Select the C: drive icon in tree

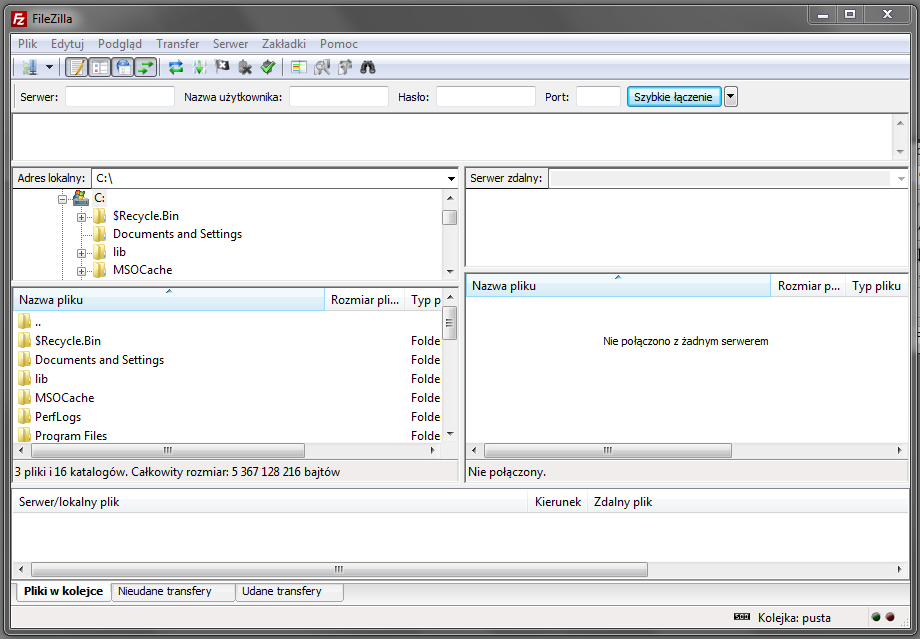coord(80,198)
